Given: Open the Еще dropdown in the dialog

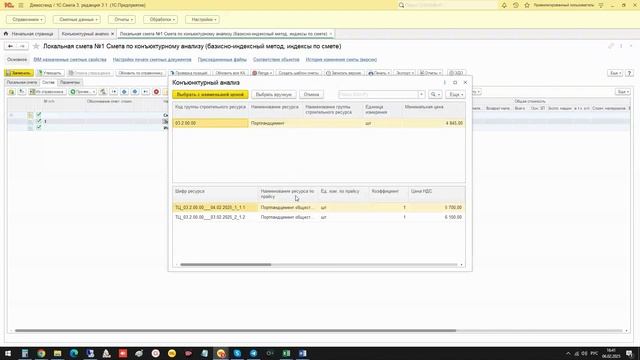Looking at the screenshot, I should tap(456, 94).
